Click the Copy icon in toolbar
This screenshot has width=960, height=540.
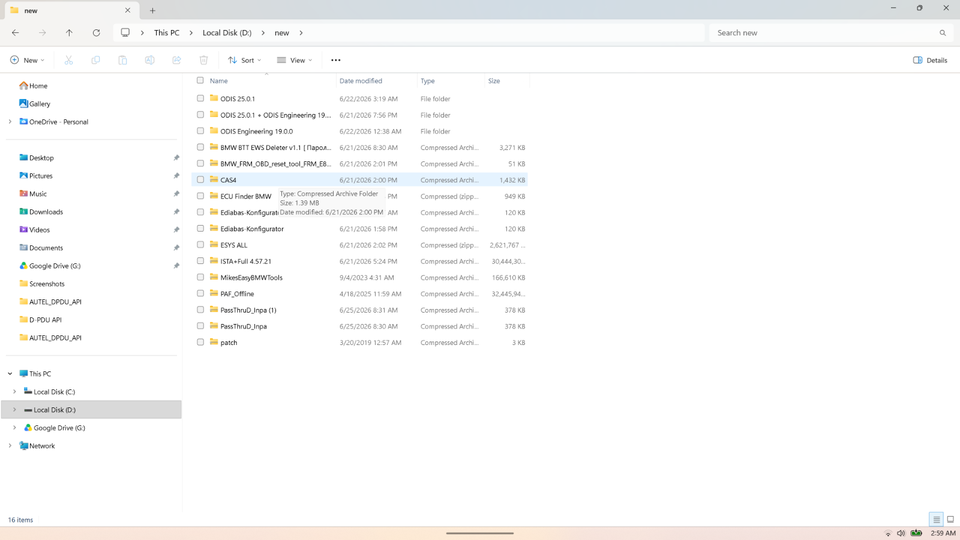pos(96,60)
